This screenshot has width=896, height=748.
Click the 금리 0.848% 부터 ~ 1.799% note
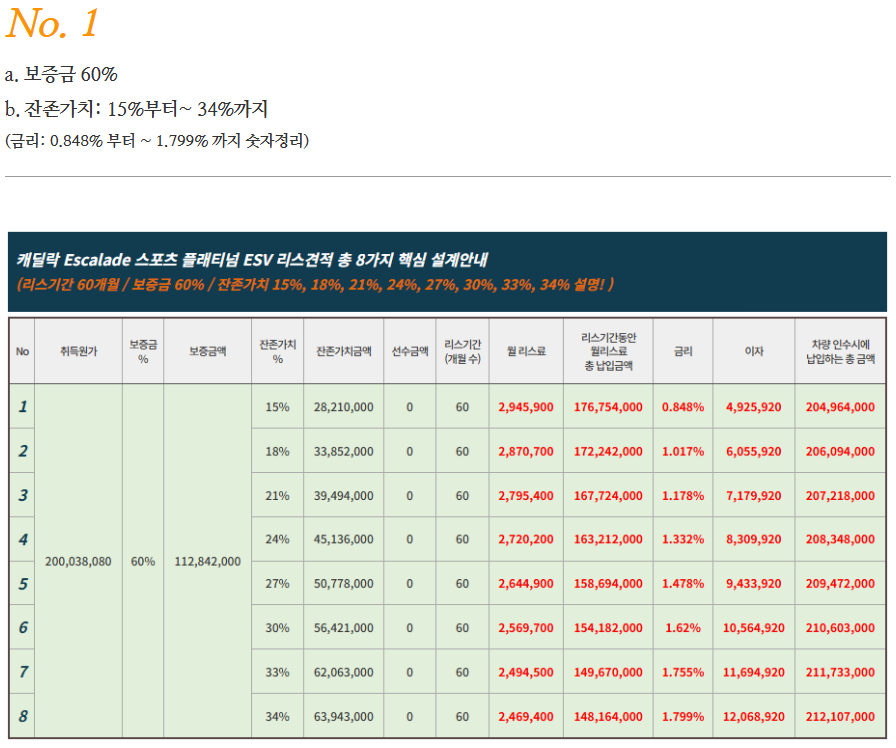[157, 141]
